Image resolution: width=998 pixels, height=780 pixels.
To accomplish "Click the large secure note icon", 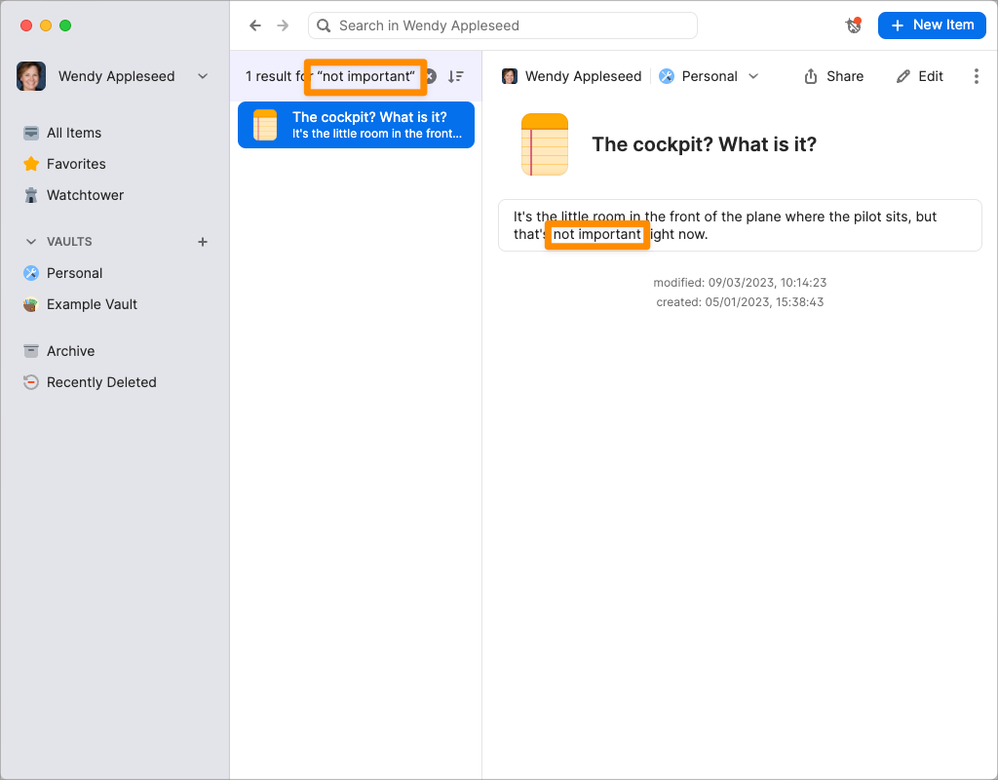I will click(544, 144).
